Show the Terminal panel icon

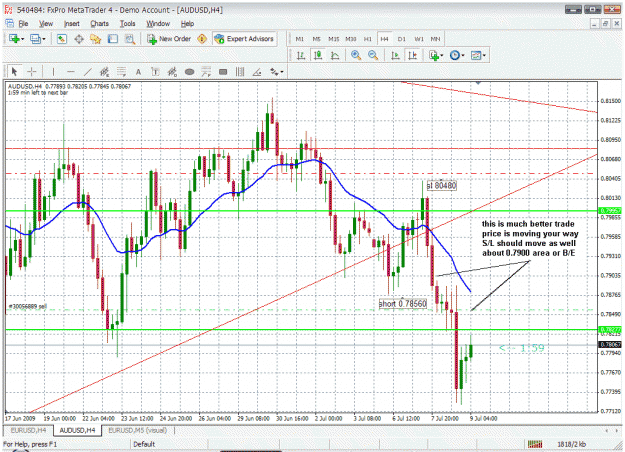coord(113,39)
